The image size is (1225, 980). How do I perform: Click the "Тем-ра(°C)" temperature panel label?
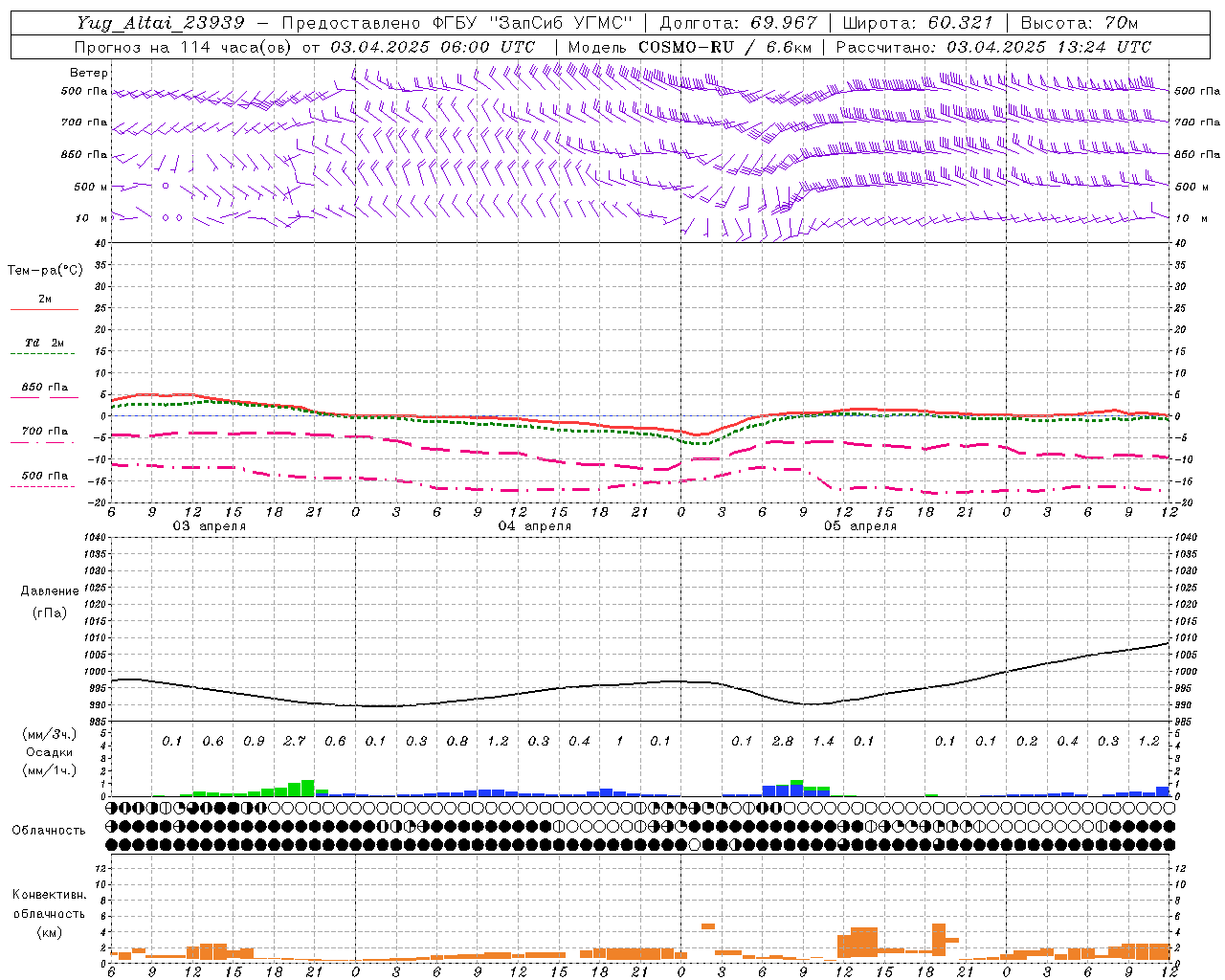coord(45,271)
